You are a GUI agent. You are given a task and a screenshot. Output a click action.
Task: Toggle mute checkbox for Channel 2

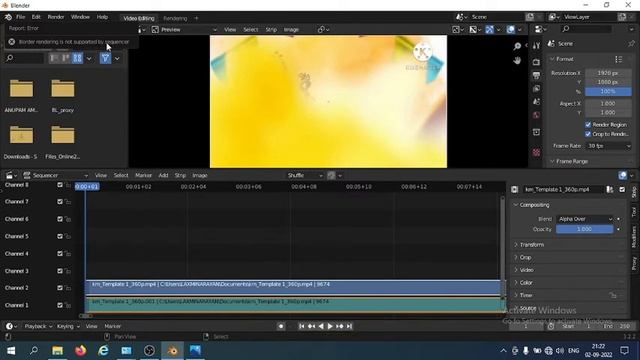point(60,288)
